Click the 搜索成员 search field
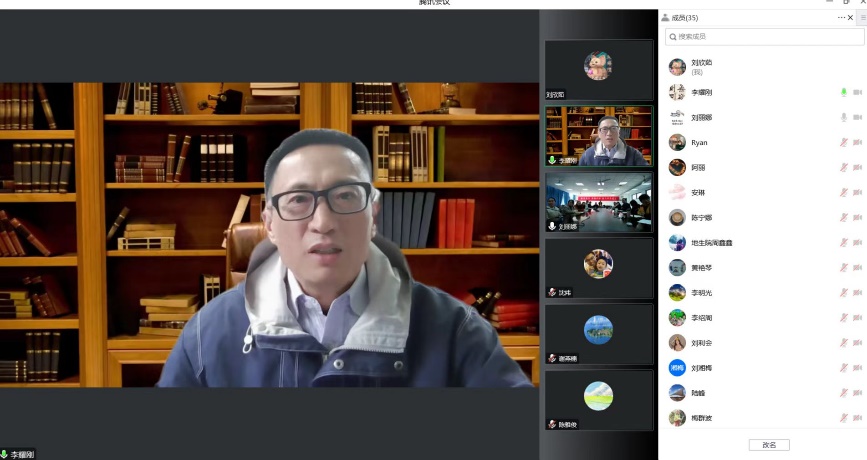Viewport: 867px width, 460px height. pyautogui.click(x=763, y=37)
